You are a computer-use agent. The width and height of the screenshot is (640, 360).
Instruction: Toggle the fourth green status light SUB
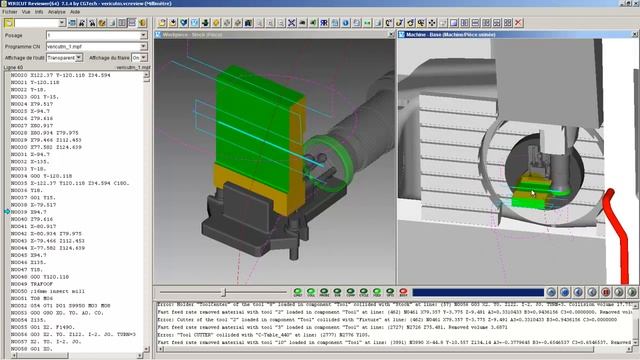point(337,292)
